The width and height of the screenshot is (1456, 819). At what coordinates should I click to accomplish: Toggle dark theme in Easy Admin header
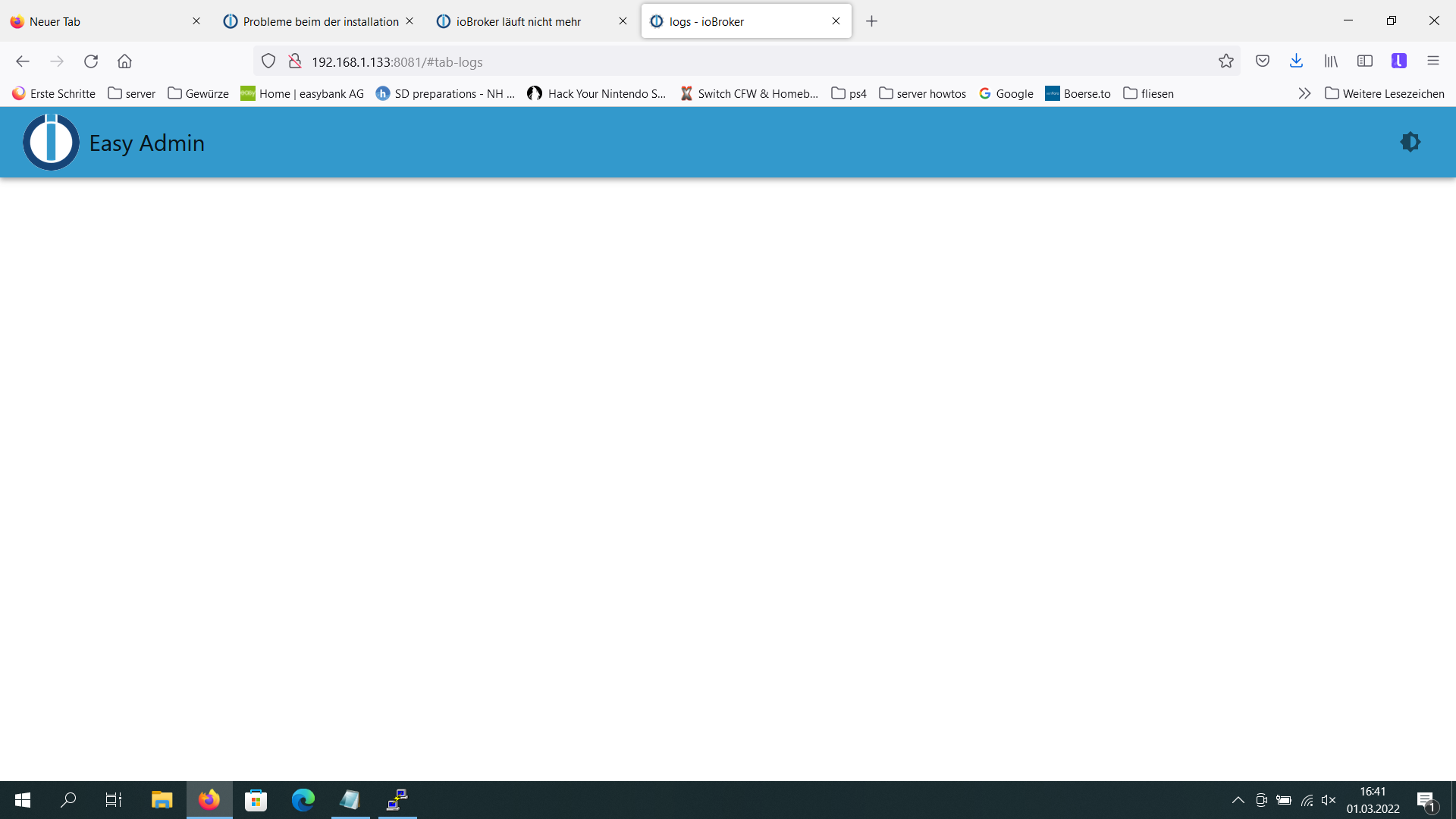[1410, 142]
